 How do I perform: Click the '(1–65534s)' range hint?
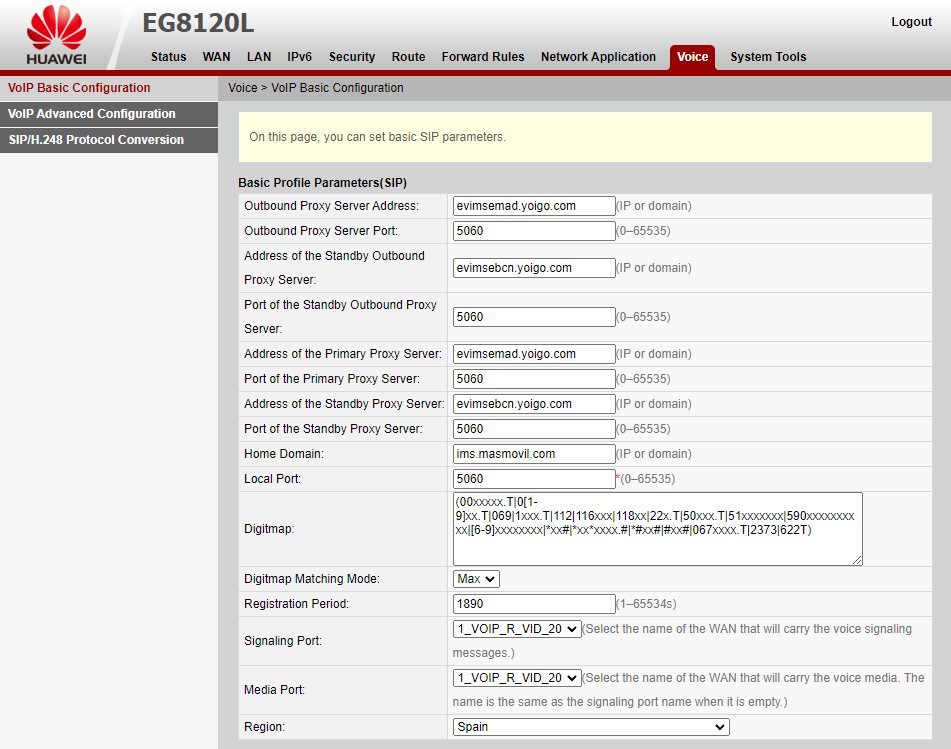click(646, 604)
